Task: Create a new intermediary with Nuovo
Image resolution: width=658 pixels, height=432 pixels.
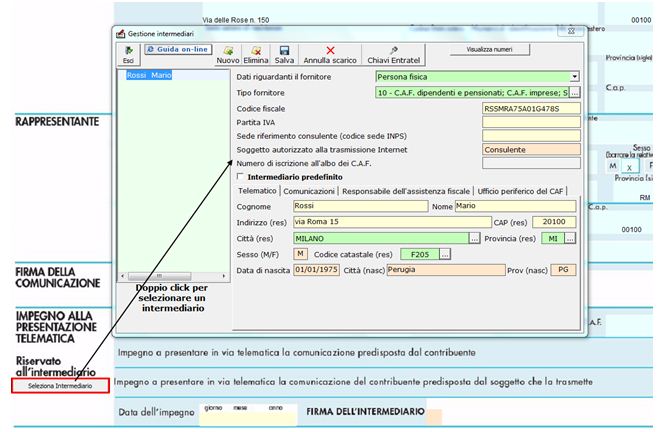Action: (x=228, y=55)
